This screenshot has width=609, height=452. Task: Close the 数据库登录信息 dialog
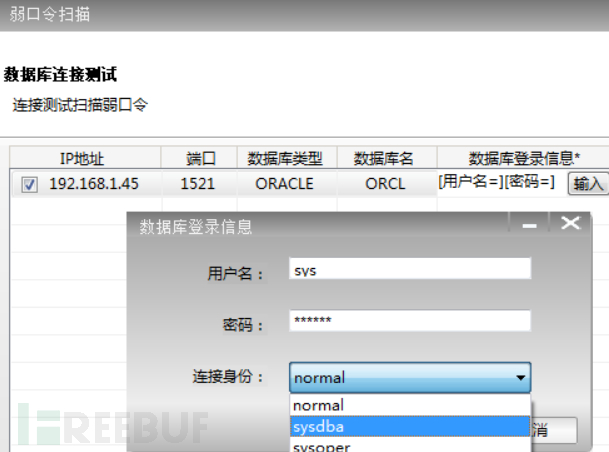click(570, 223)
